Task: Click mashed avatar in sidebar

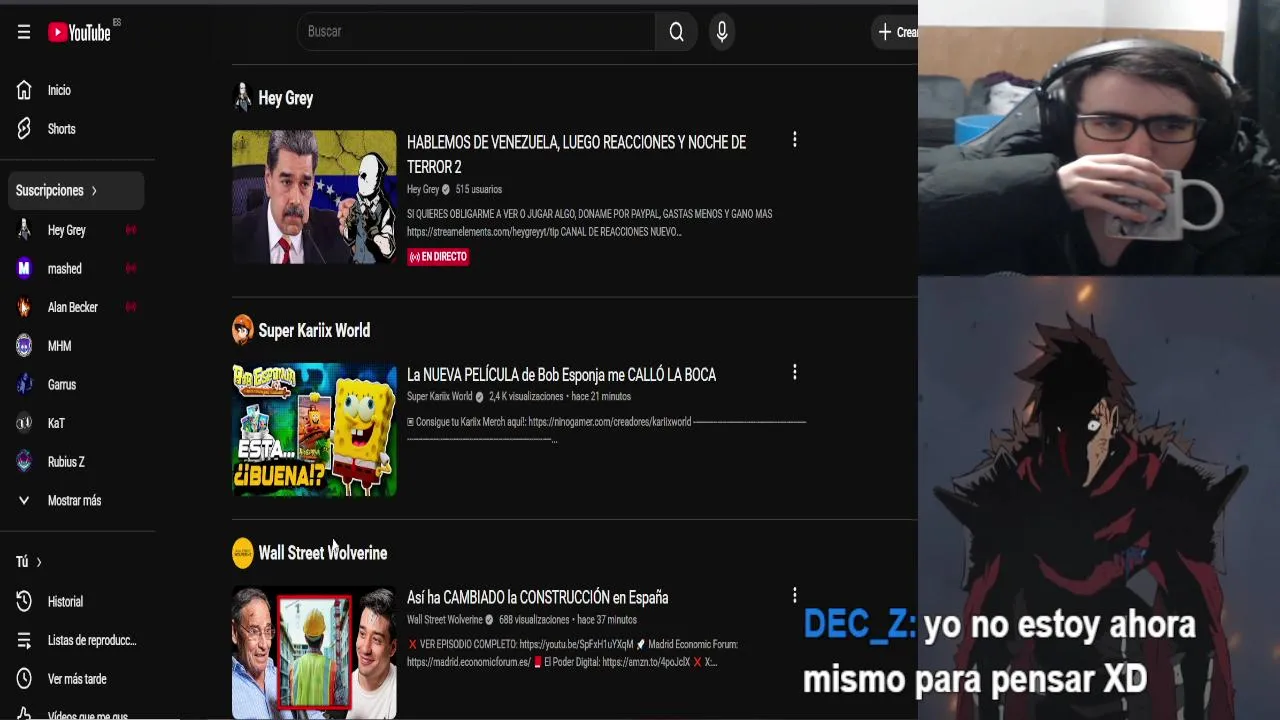Action: point(24,268)
